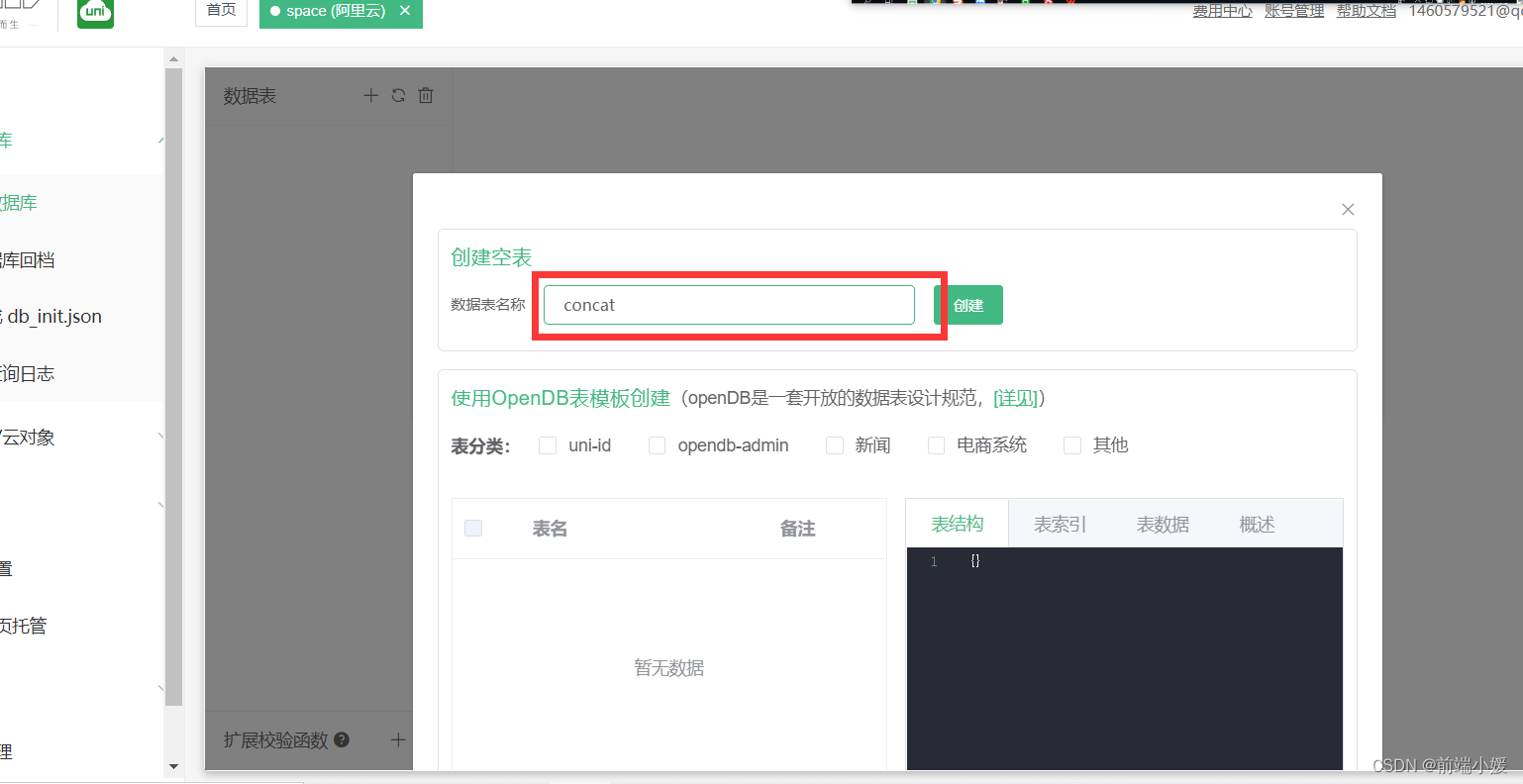Focus the 数据表名称 input field
Image resolution: width=1523 pixels, height=784 pixels.
pyautogui.click(x=729, y=305)
